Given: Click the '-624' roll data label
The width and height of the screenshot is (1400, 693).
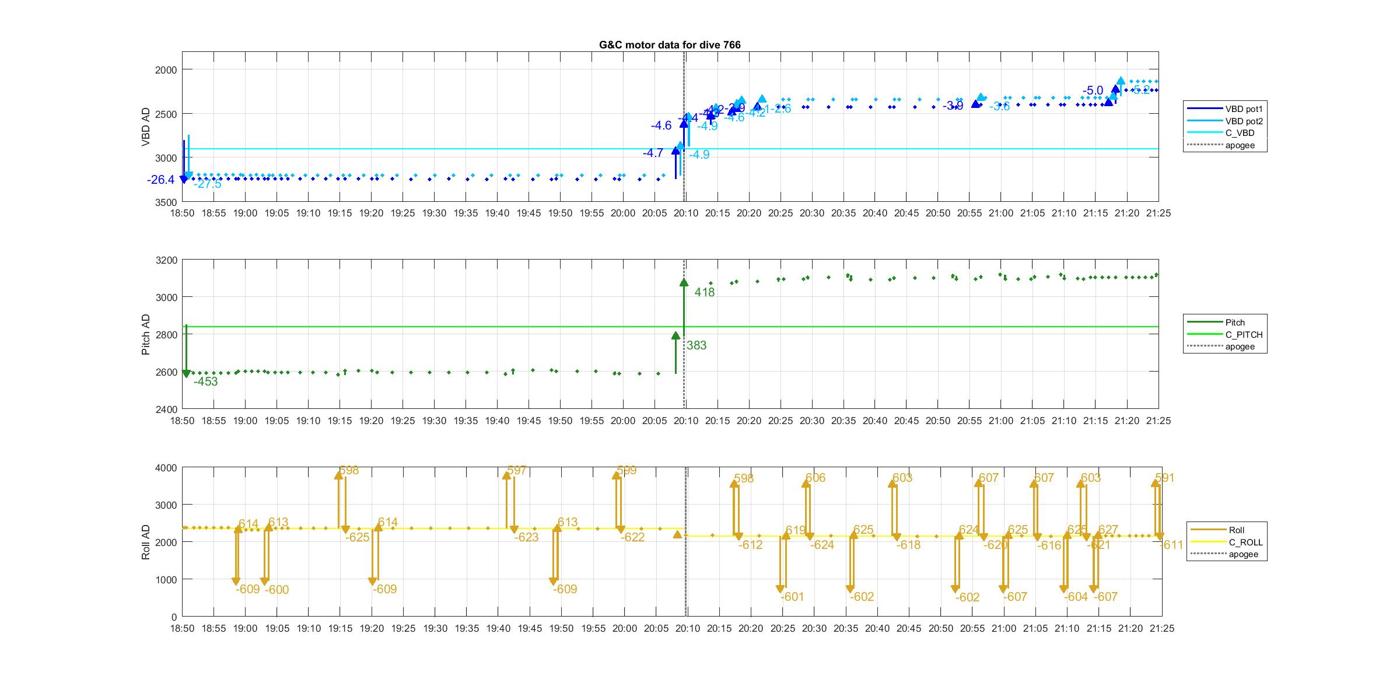Looking at the screenshot, I should [x=822, y=545].
